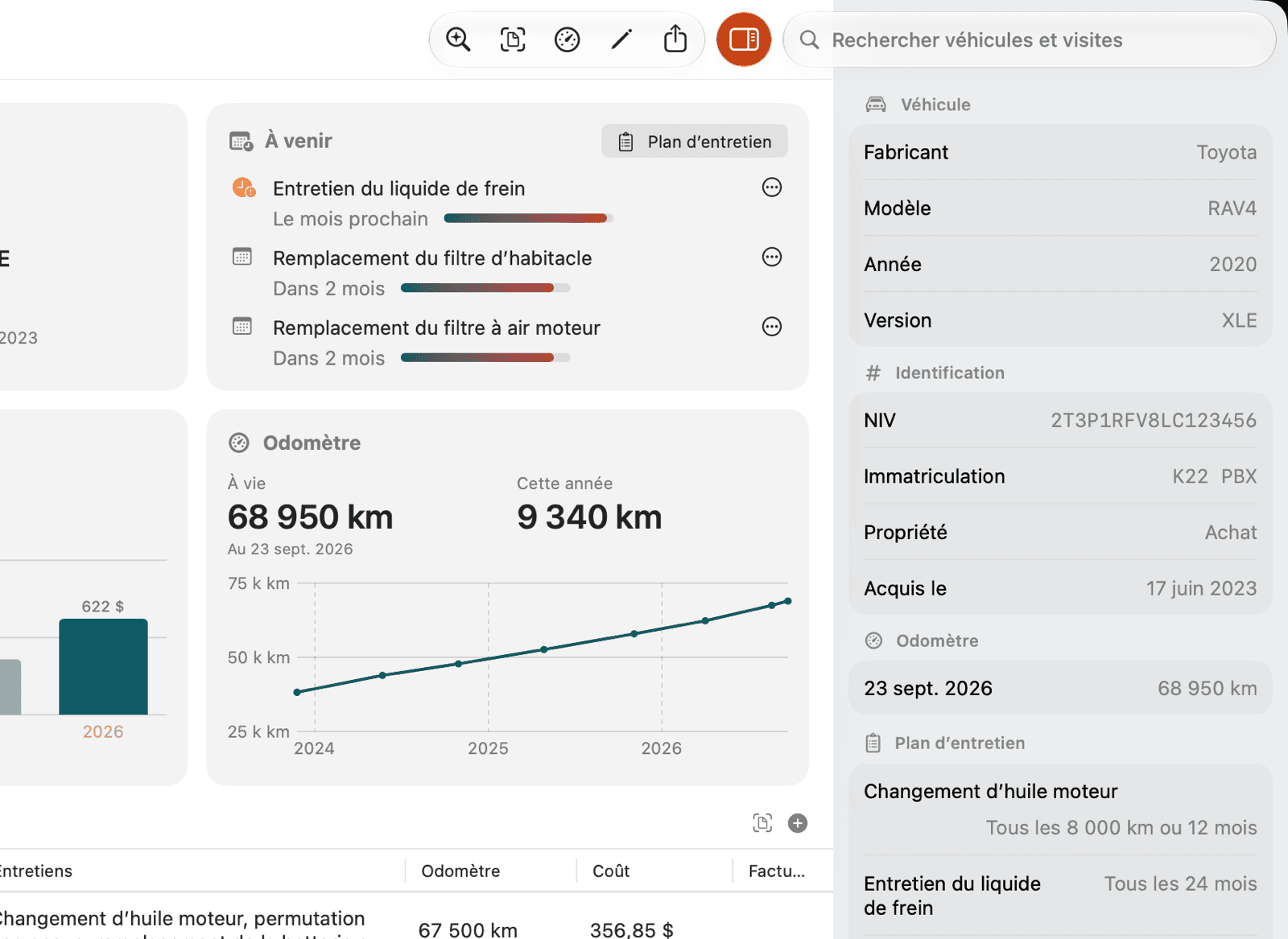Click the 67 500 km table cell
The height and width of the screenshot is (939, 1288).
click(x=468, y=929)
